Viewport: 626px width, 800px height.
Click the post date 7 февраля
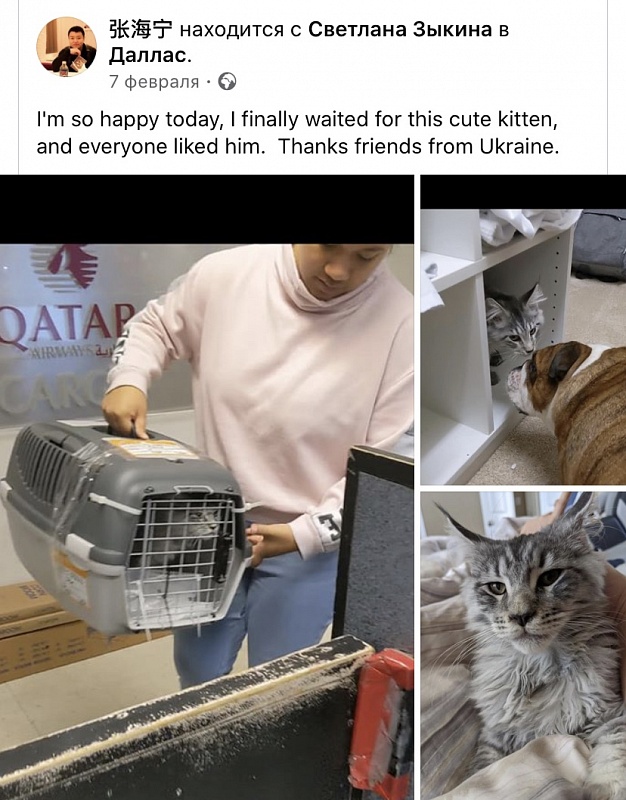[x=154, y=82]
